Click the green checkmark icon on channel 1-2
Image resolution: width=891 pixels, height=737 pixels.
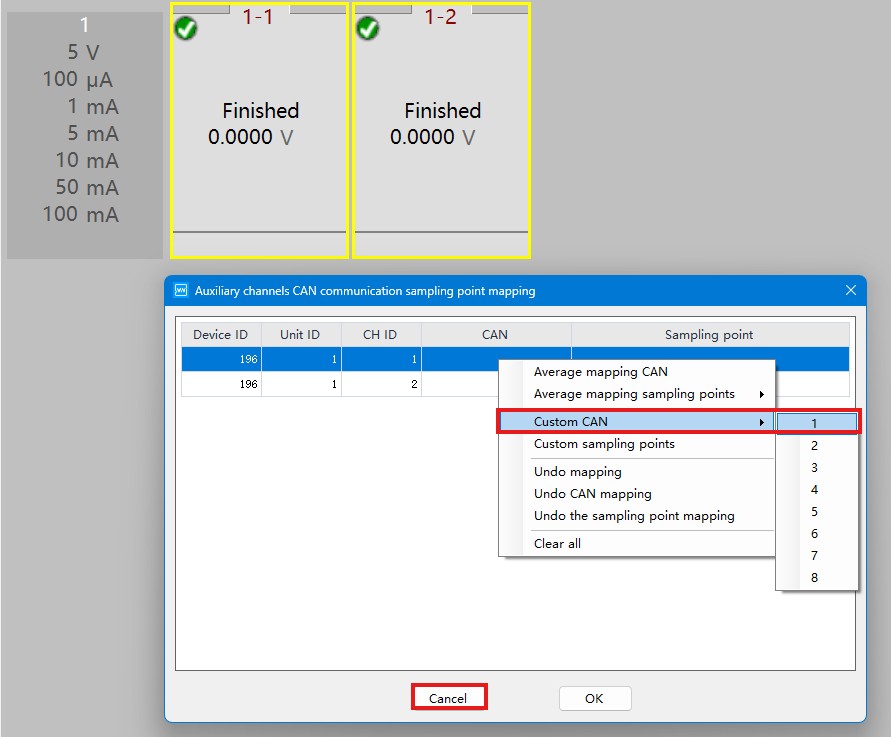point(368,28)
